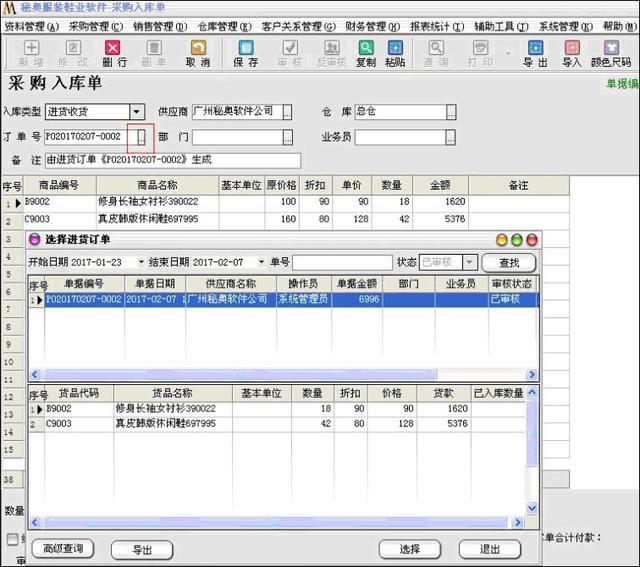Click the 单号 input field in dialog

[342, 262]
